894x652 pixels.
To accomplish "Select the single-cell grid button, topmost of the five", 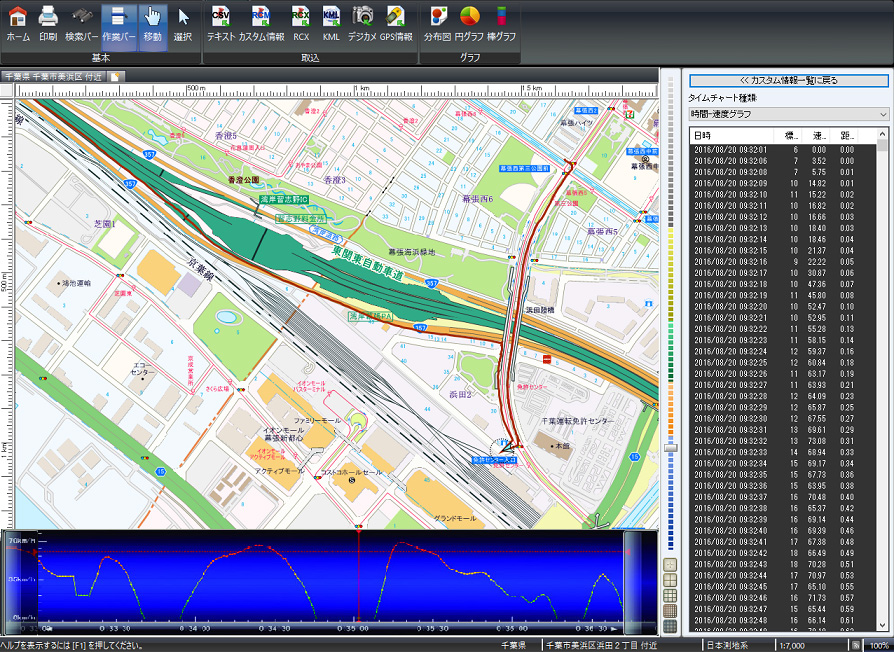I will tap(670, 565).
